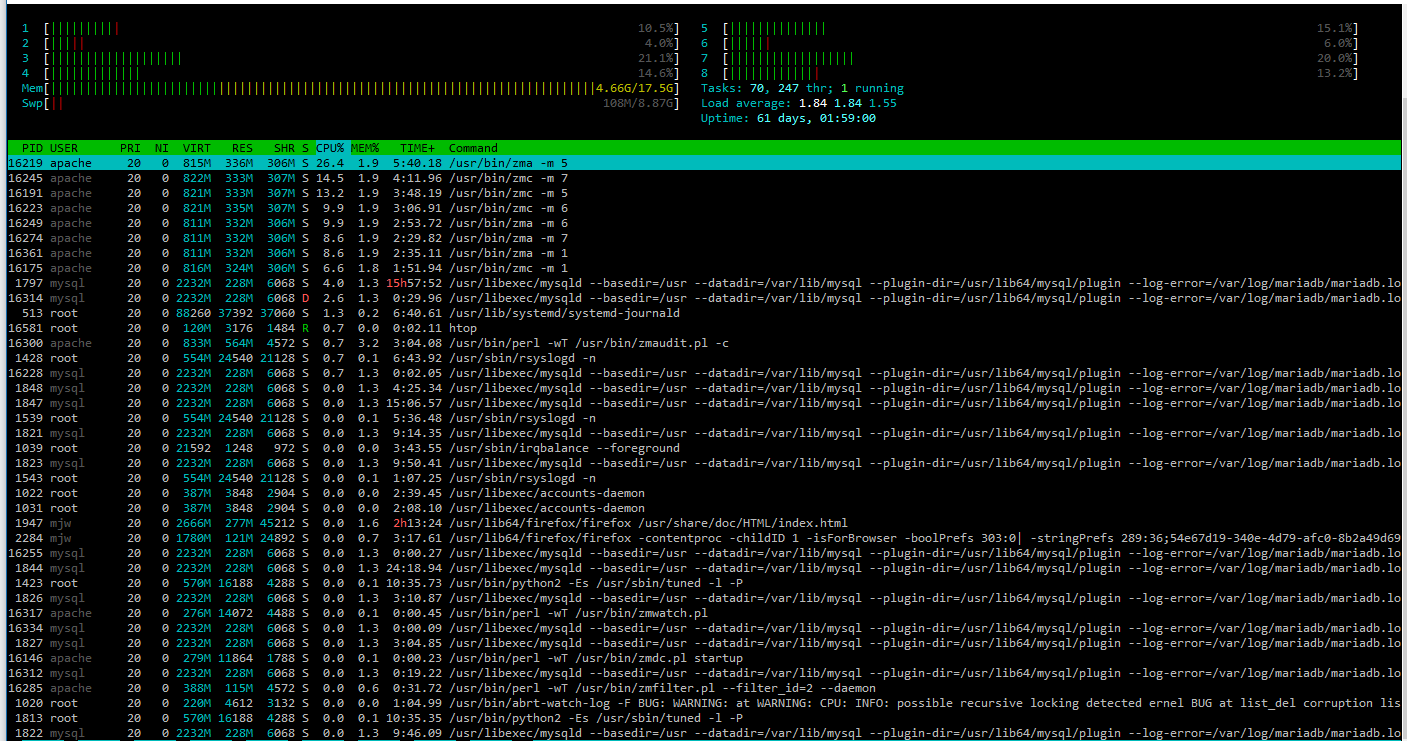Click the CPU 5 usage meter
The width and height of the screenshot is (1407, 741).
click(1029, 28)
